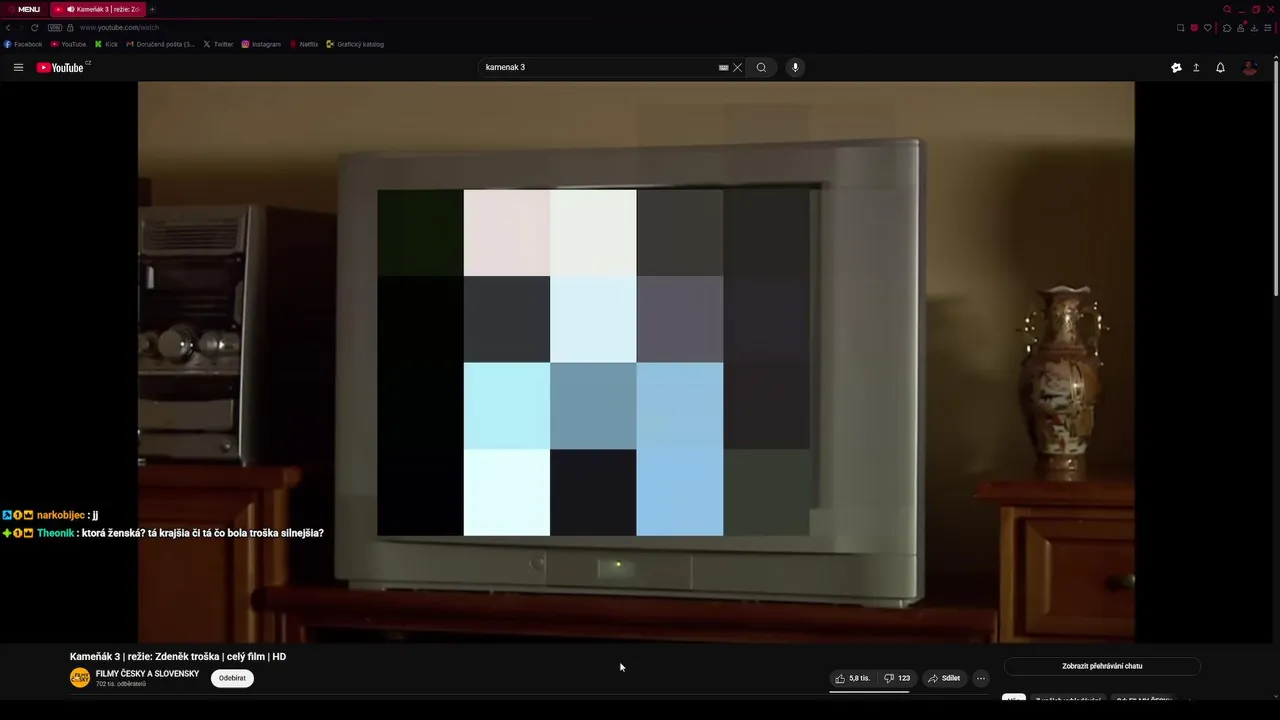The width and height of the screenshot is (1280, 720).
Task: Open the Facebook bookmark
Action: coord(23,44)
